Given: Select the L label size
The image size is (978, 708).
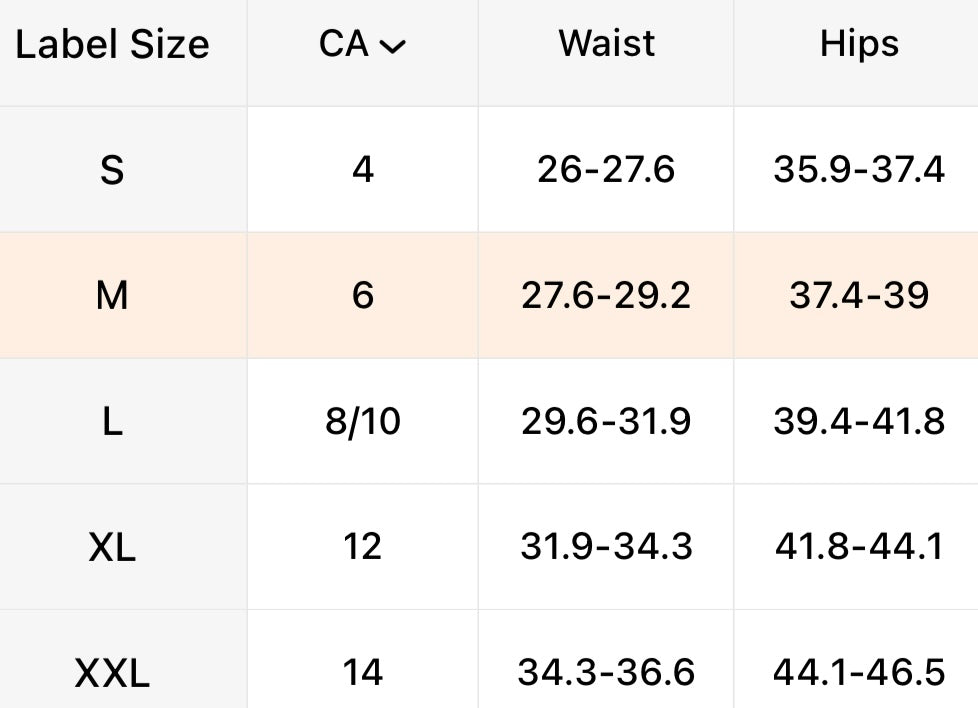Looking at the screenshot, I should point(112,422).
